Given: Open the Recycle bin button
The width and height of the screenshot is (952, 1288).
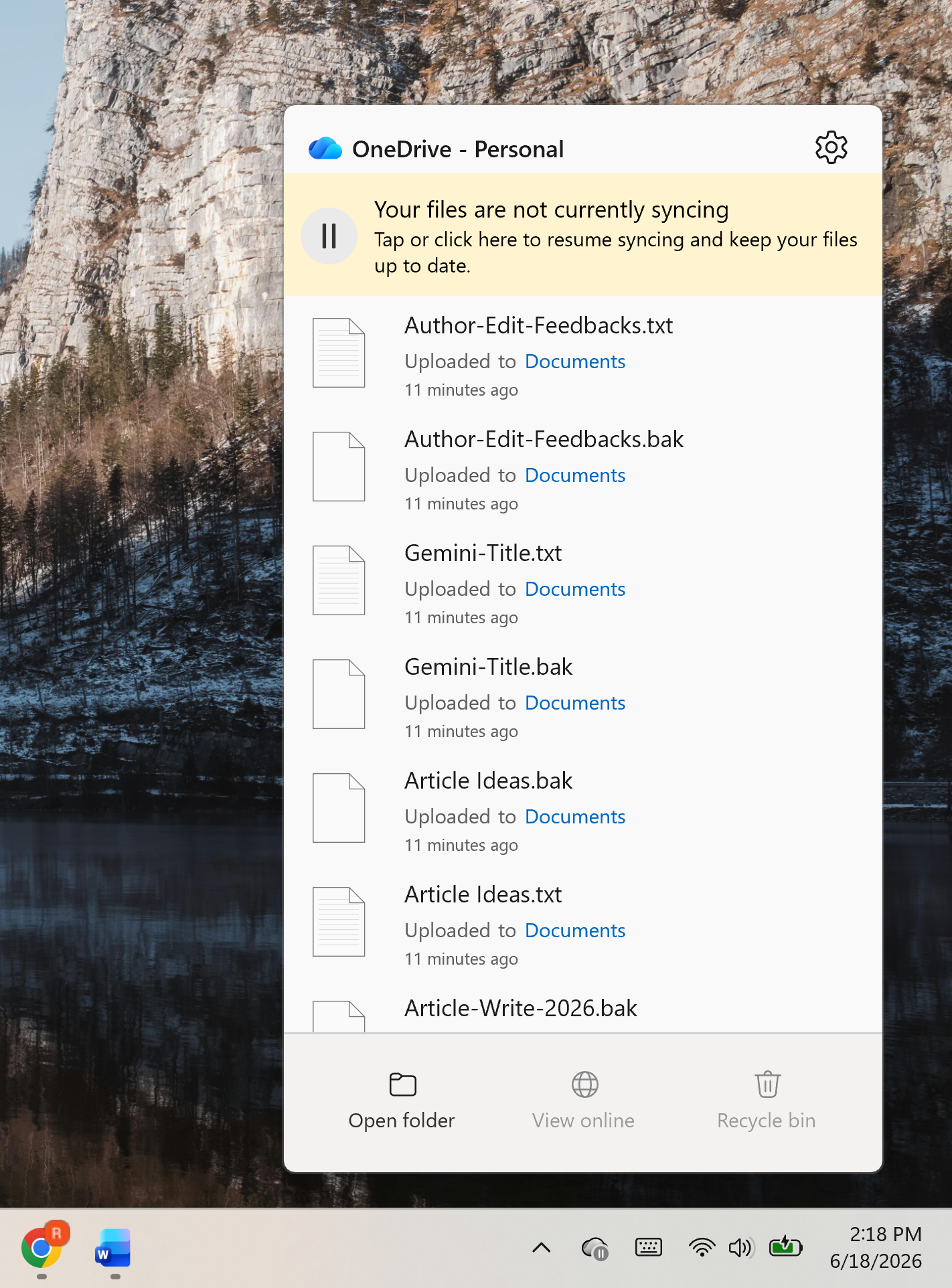Looking at the screenshot, I should pyautogui.click(x=767, y=1101).
